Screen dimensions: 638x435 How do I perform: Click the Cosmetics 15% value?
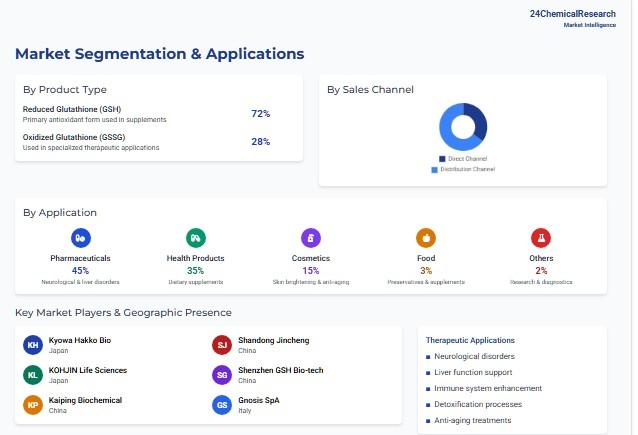(310, 271)
